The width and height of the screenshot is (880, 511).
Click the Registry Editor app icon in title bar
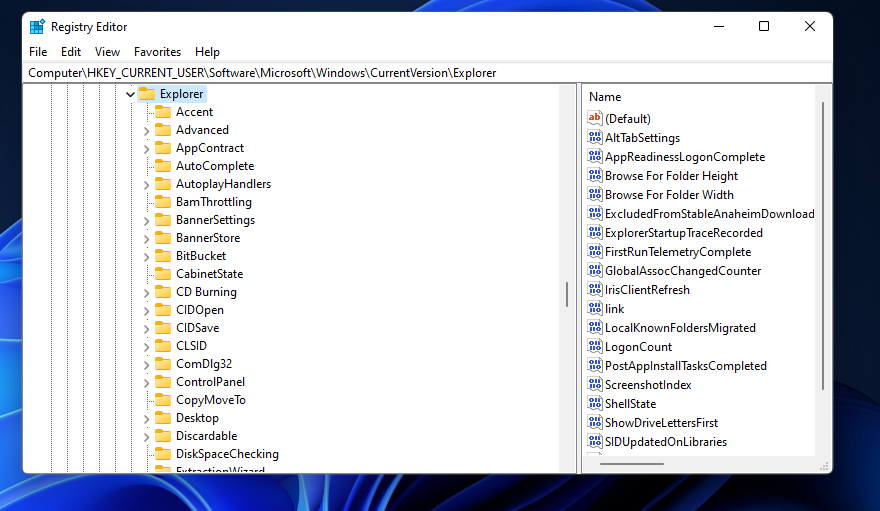(x=38, y=26)
